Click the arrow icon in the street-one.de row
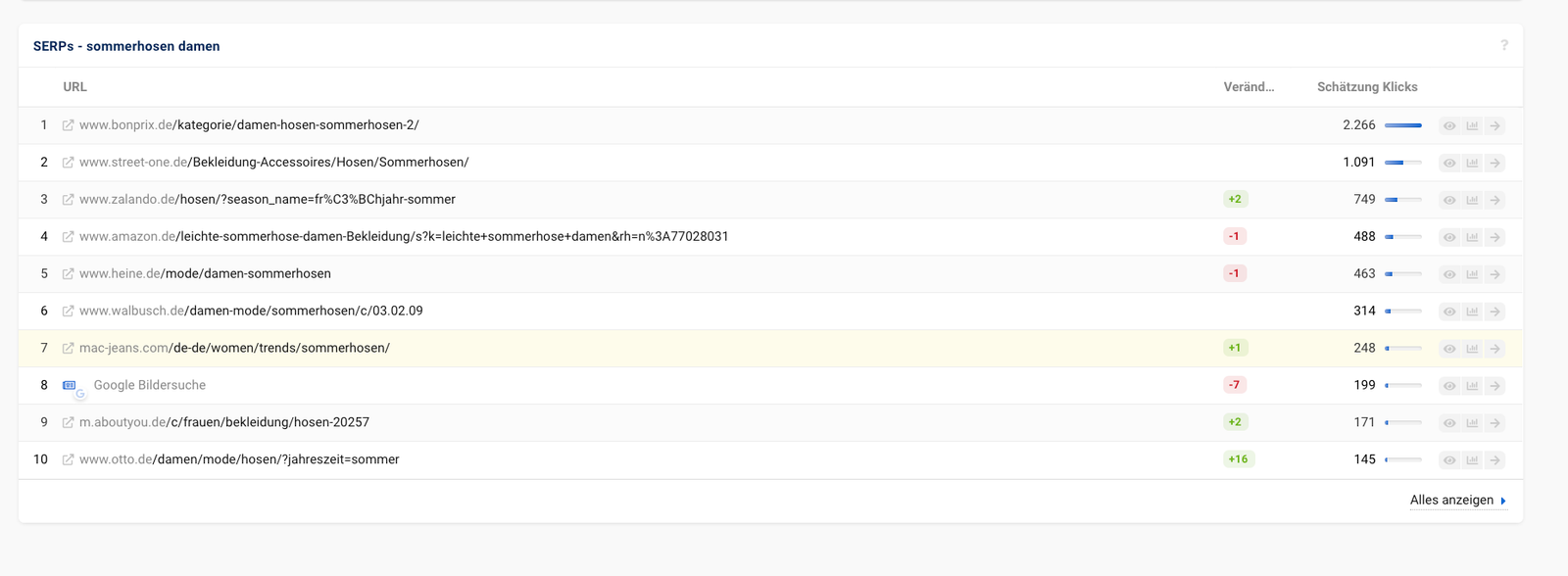Screen dimensions: 1568x576 coord(1494,163)
